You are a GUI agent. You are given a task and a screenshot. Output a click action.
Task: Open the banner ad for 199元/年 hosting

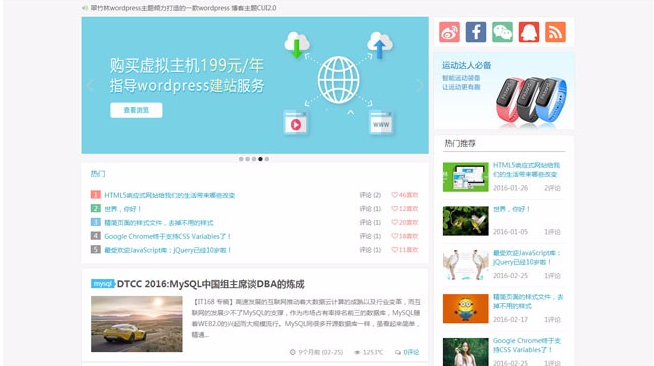[255, 85]
